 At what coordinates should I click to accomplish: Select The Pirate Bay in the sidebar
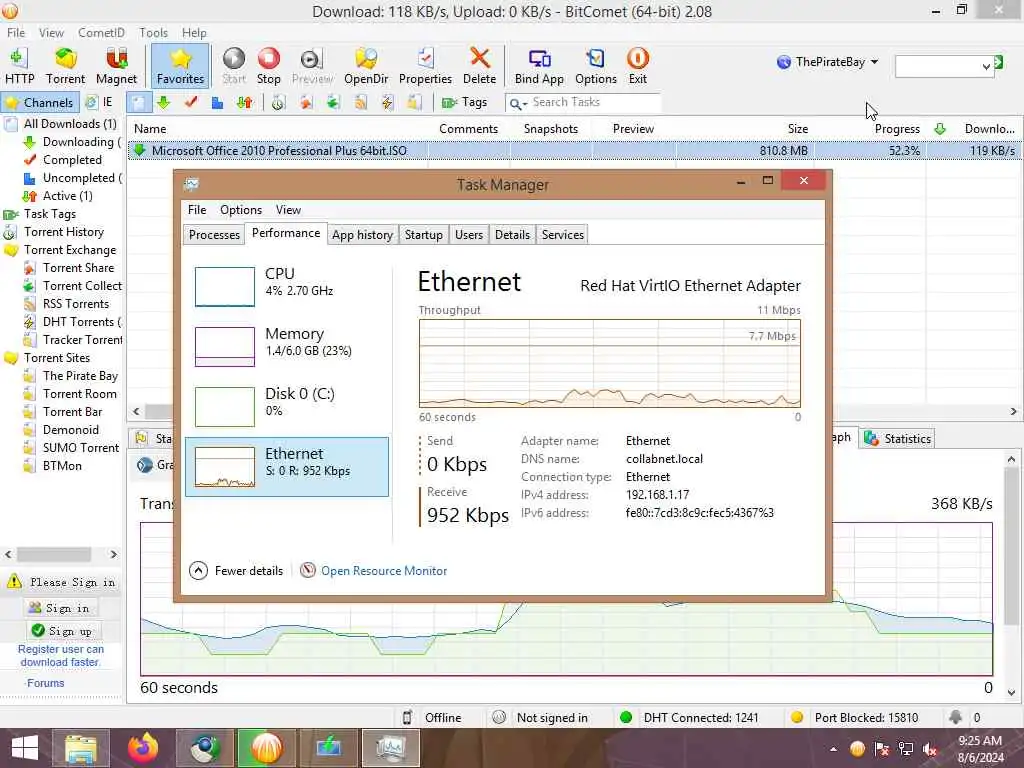click(80, 376)
